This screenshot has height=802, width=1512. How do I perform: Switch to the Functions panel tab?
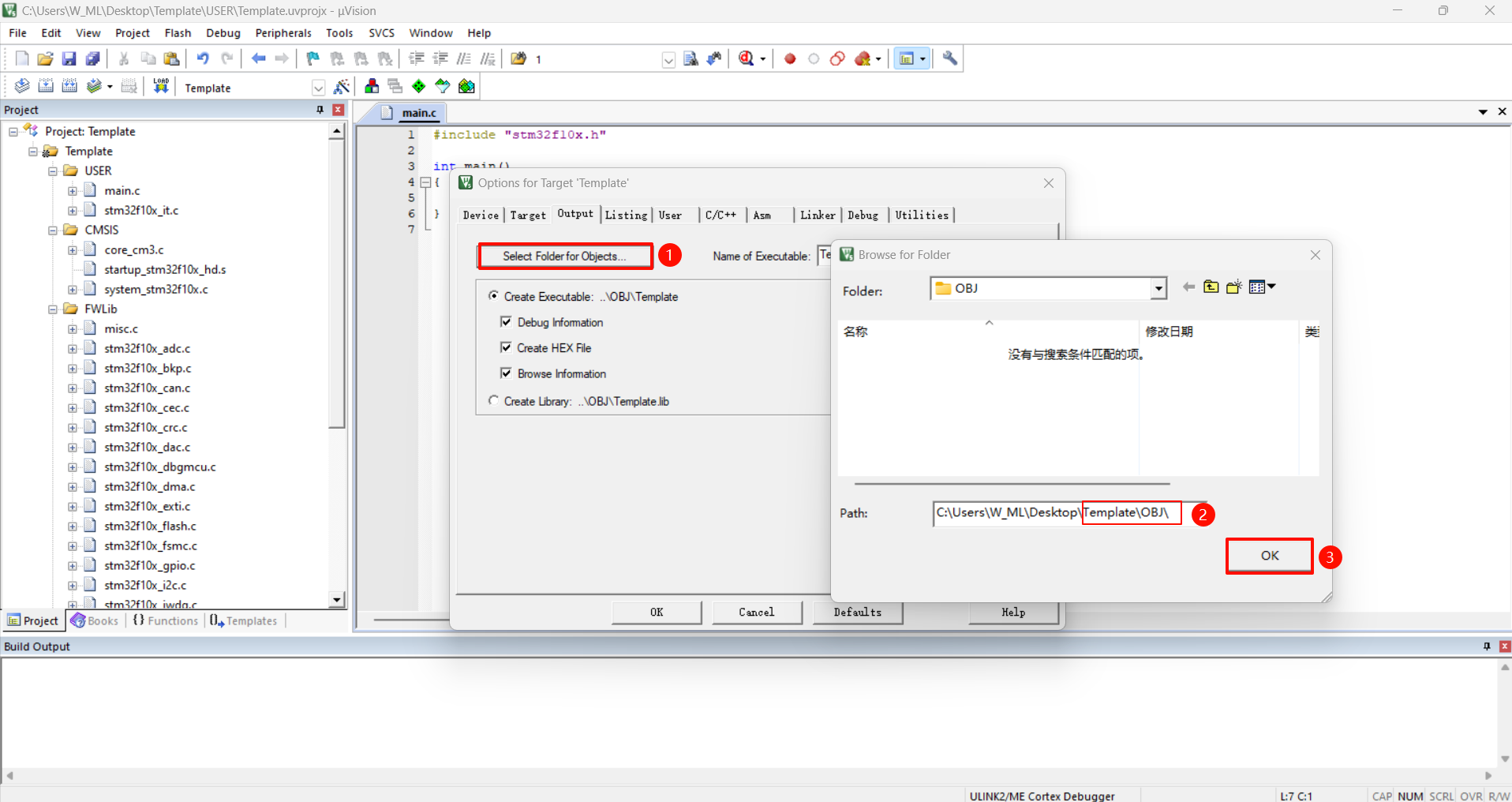[x=166, y=620]
